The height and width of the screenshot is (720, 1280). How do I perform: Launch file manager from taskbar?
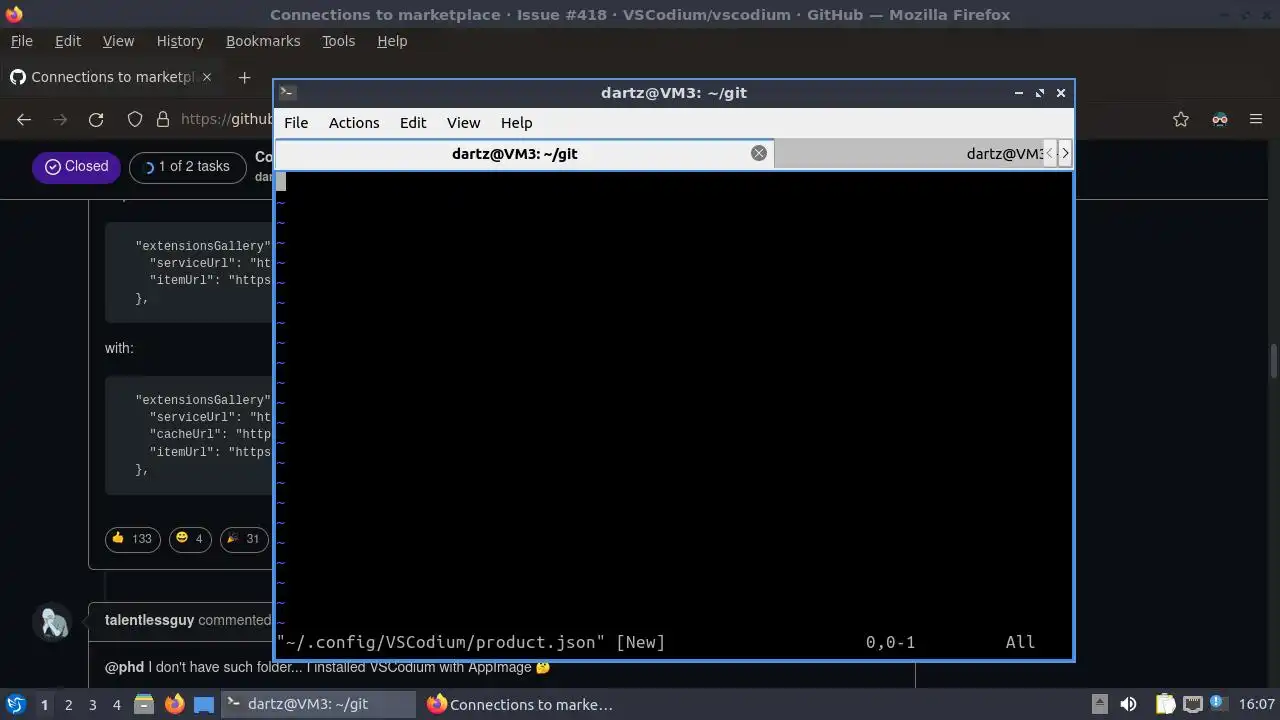pos(144,704)
